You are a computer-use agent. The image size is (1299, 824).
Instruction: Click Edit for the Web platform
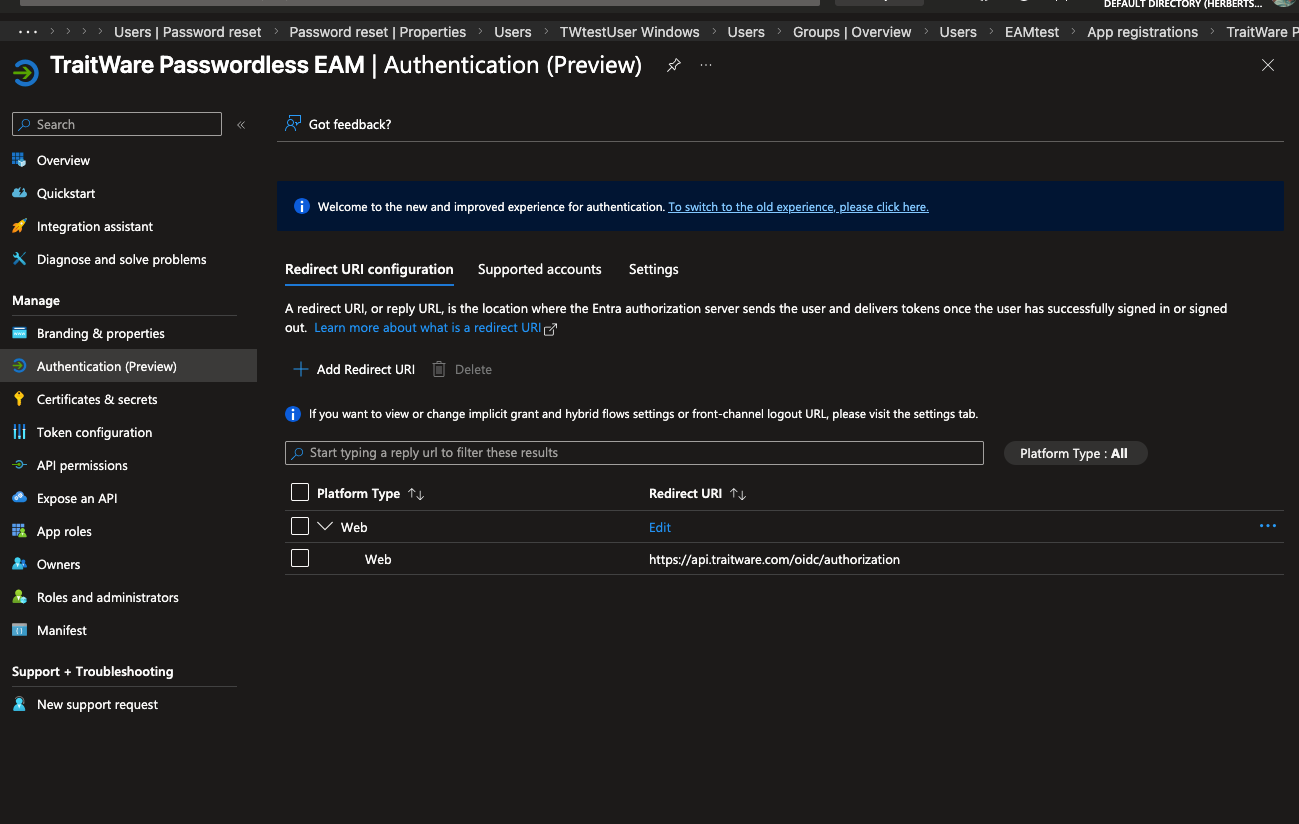click(660, 527)
